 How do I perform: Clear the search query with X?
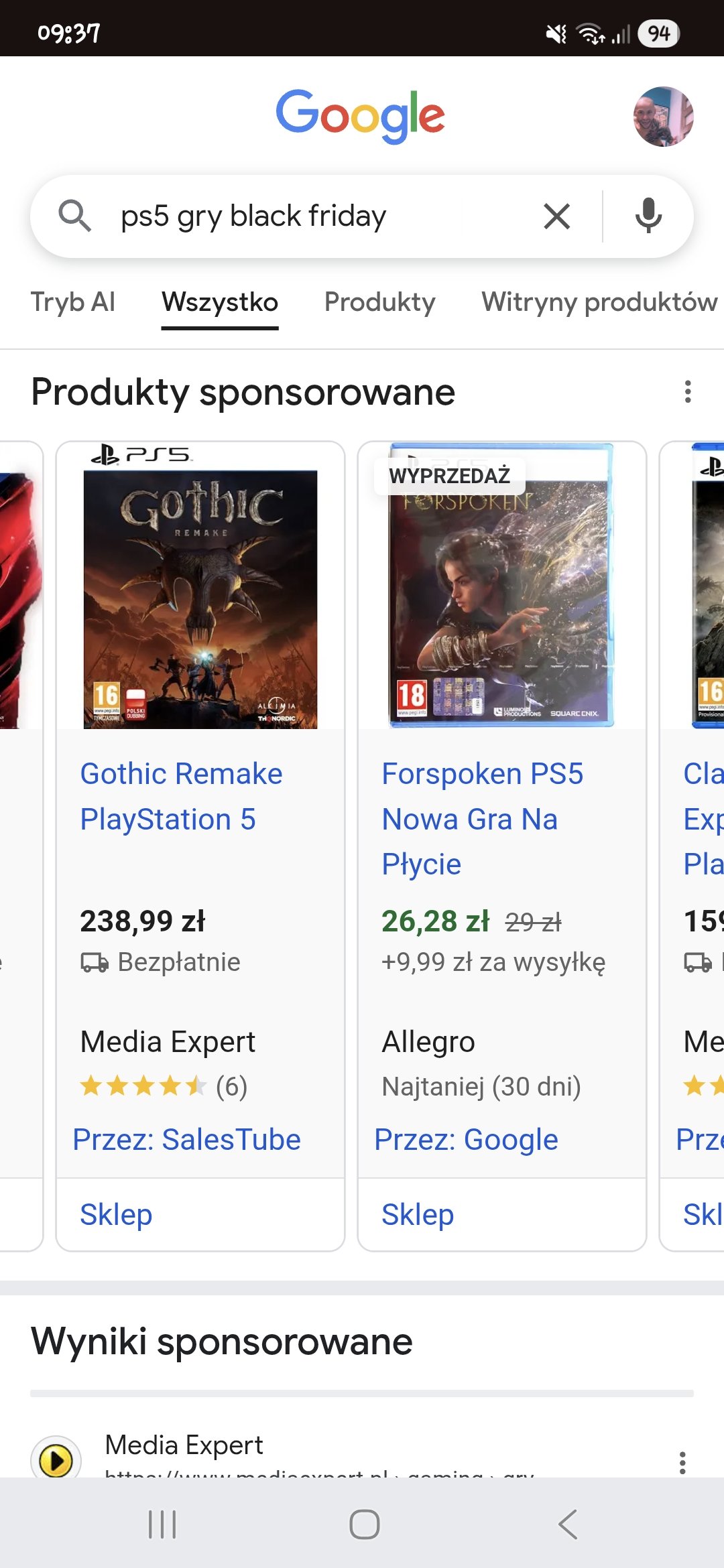coord(556,216)
